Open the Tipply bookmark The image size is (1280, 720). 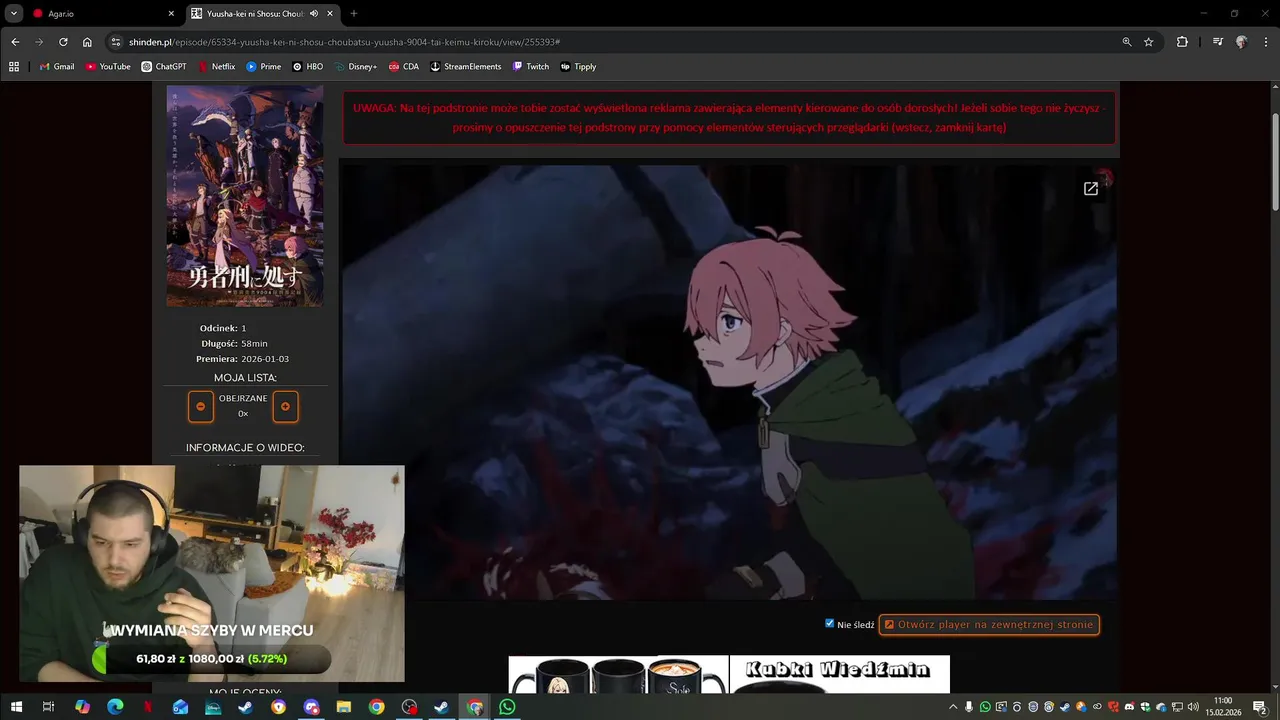tap(578, 66)
